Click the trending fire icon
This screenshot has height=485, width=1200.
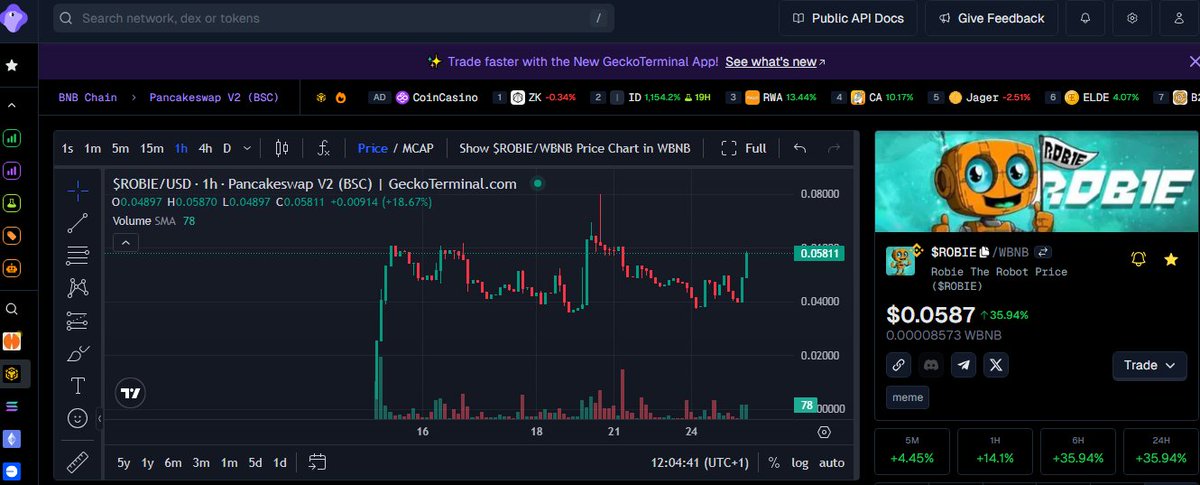pos(341,97)
